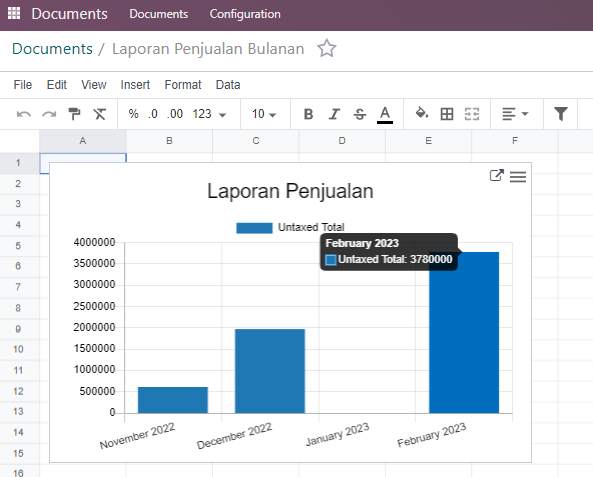Screen dimensions: 593x477
Task: Click the merge cells icon
Action: (x=472, y=114)
